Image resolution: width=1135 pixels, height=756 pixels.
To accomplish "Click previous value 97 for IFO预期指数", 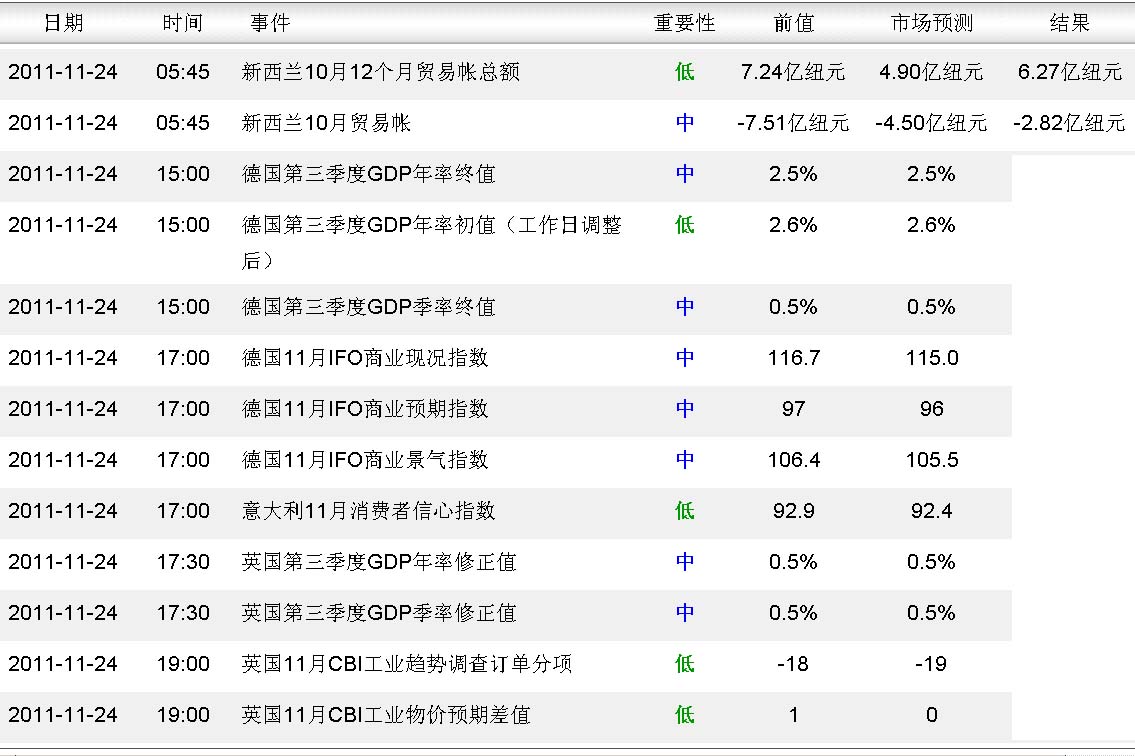I will [x=793, y=408].
